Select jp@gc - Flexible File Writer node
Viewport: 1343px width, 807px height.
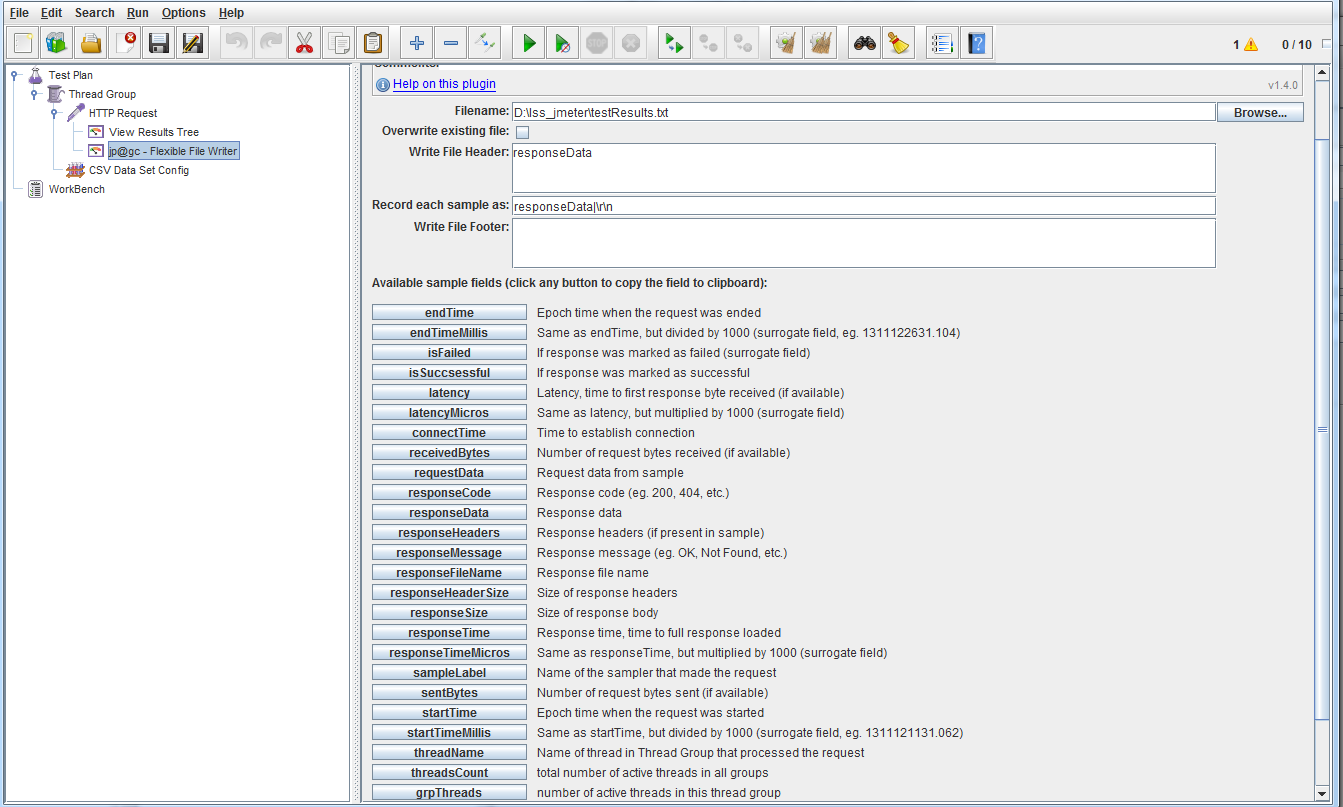coord(173,151)
